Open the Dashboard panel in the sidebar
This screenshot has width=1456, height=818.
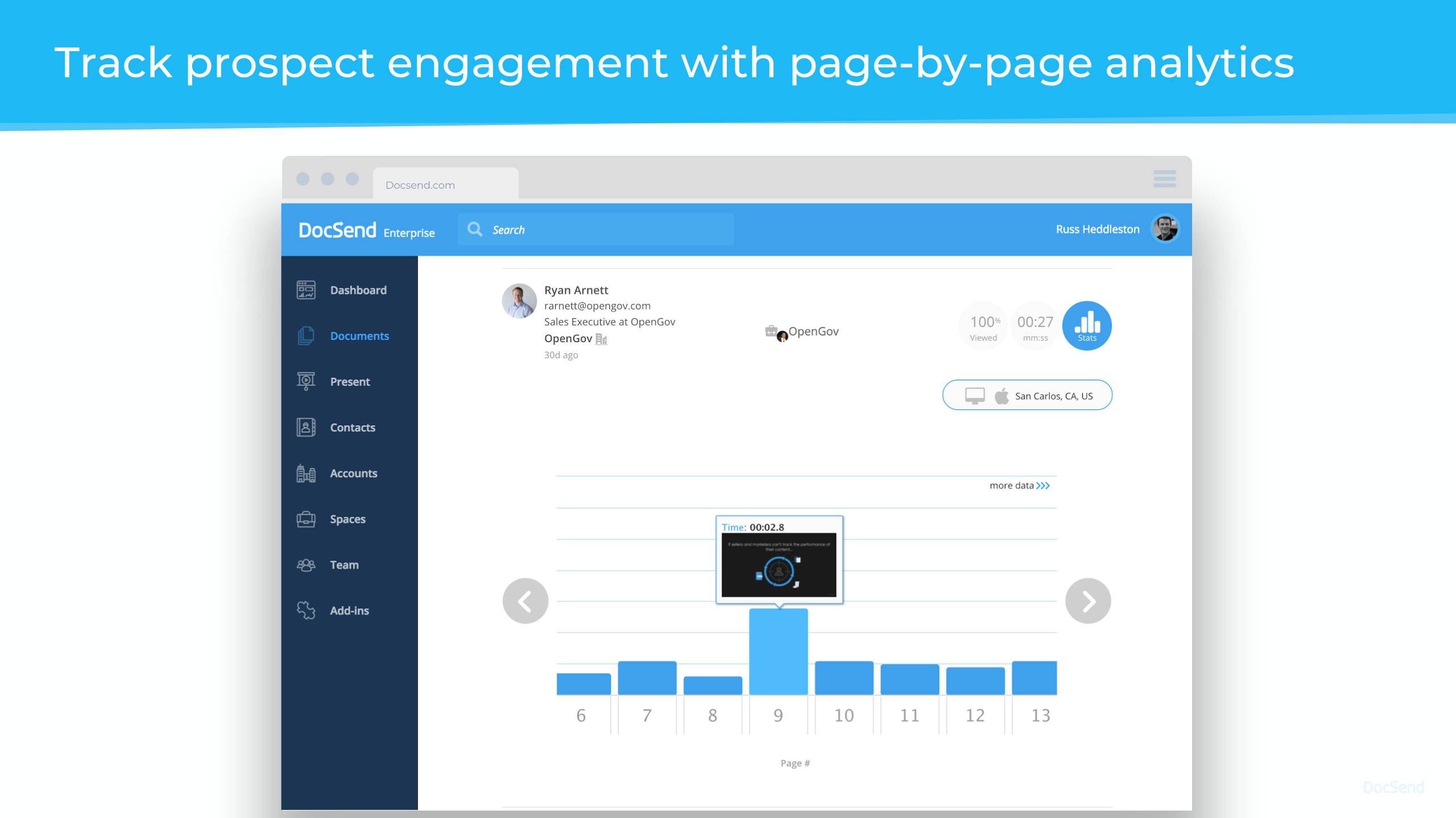coord(306,290)
